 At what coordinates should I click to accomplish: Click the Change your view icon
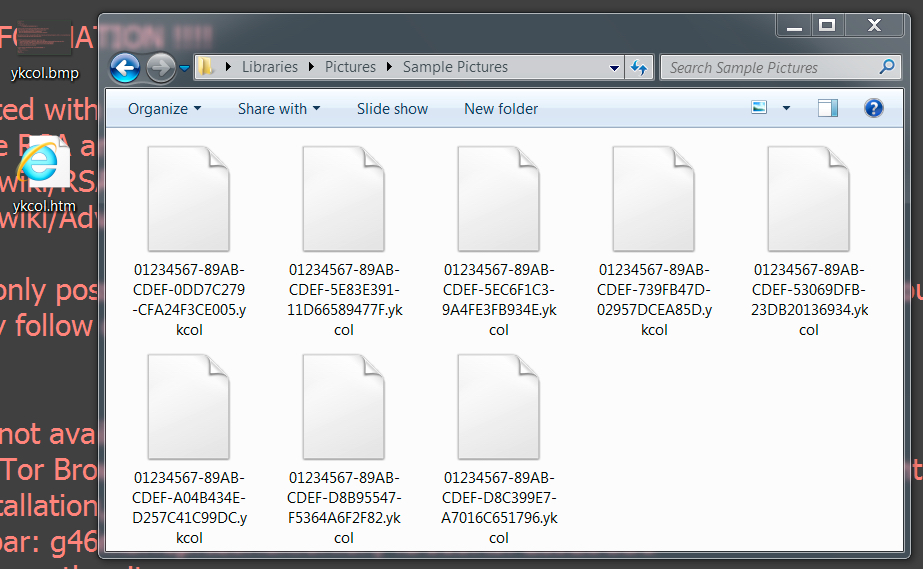pyautogui.click(x=759, y=108)
